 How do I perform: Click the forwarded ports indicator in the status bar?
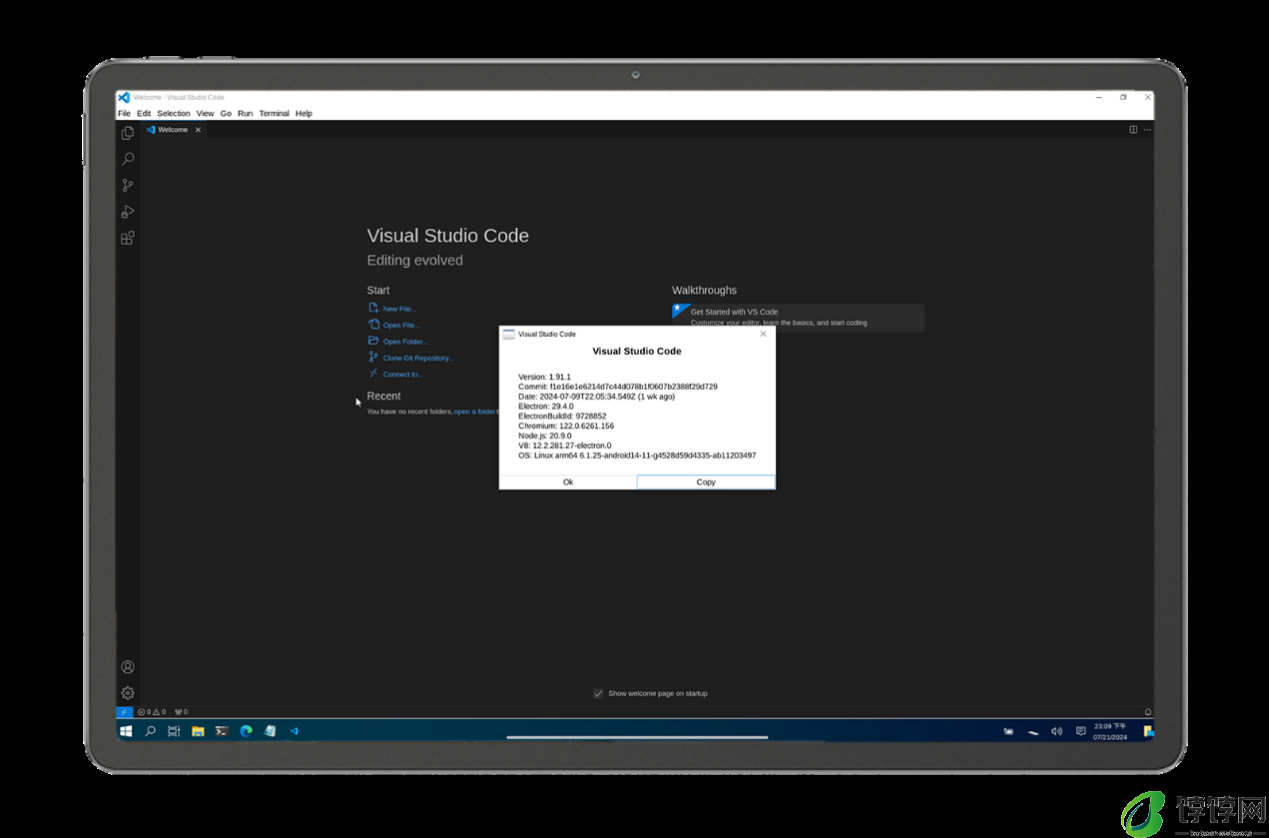[181, 712]
